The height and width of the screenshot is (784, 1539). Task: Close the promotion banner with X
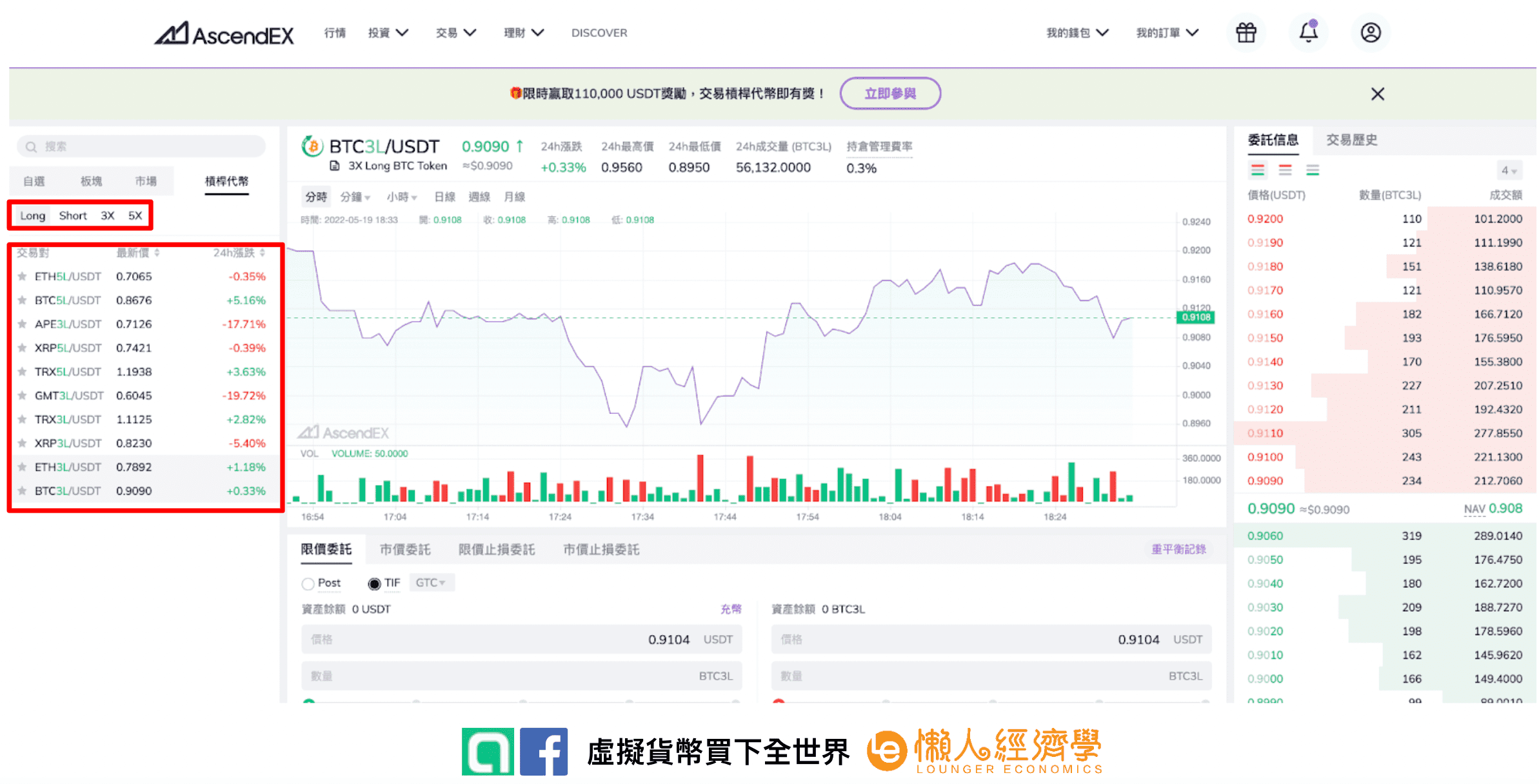pos(1378,94)
